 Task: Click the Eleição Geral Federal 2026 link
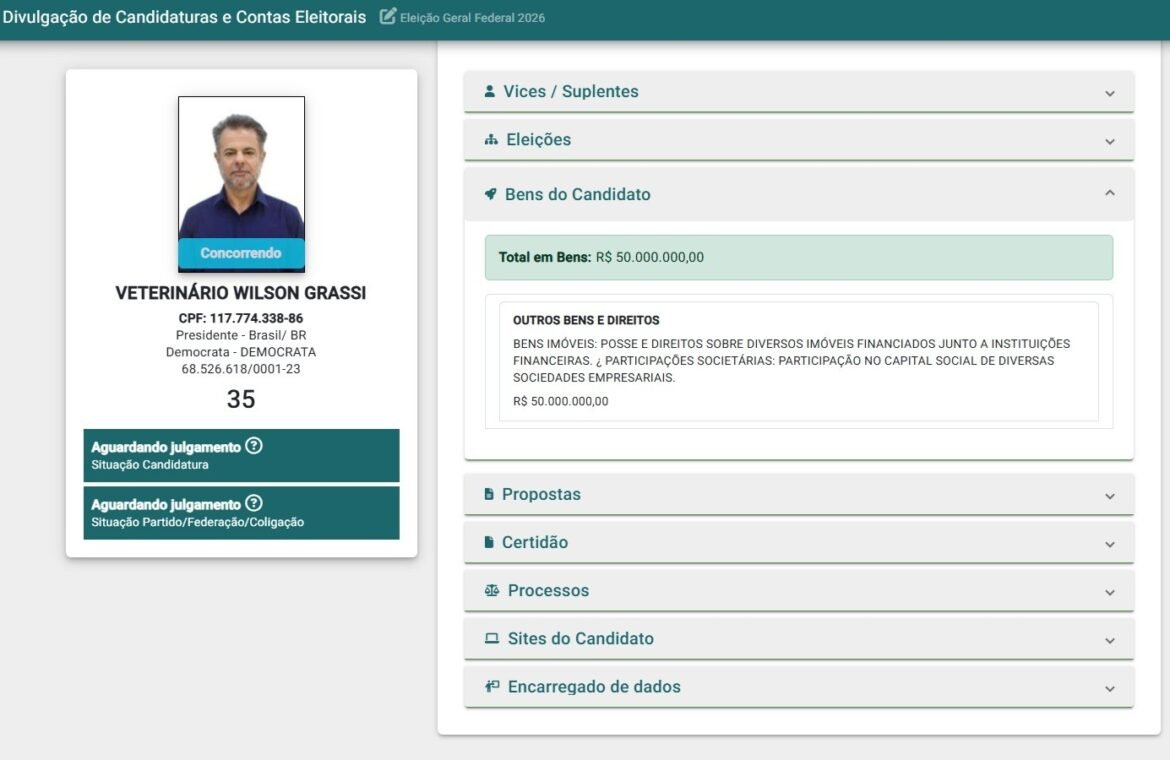coord(472,17)
